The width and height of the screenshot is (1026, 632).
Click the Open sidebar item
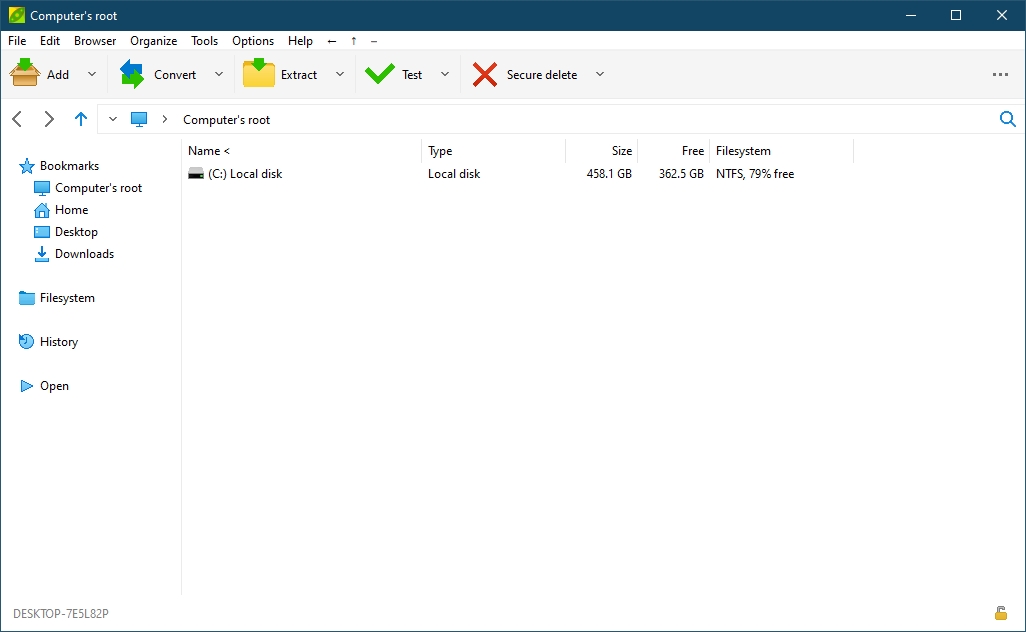(x=55, y=386)
